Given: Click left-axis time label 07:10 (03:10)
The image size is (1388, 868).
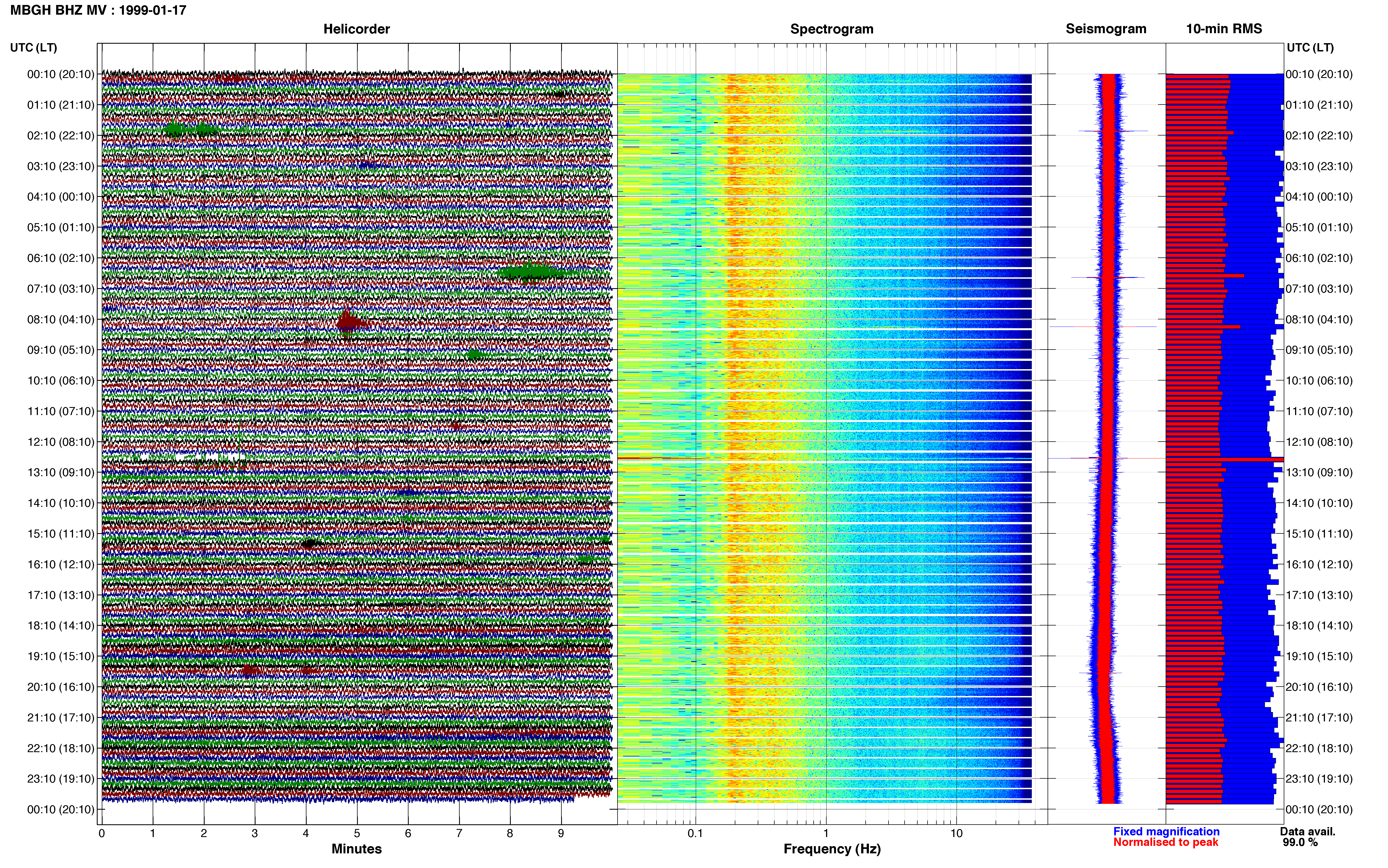Looking at the screenshot, I should 61,289.
